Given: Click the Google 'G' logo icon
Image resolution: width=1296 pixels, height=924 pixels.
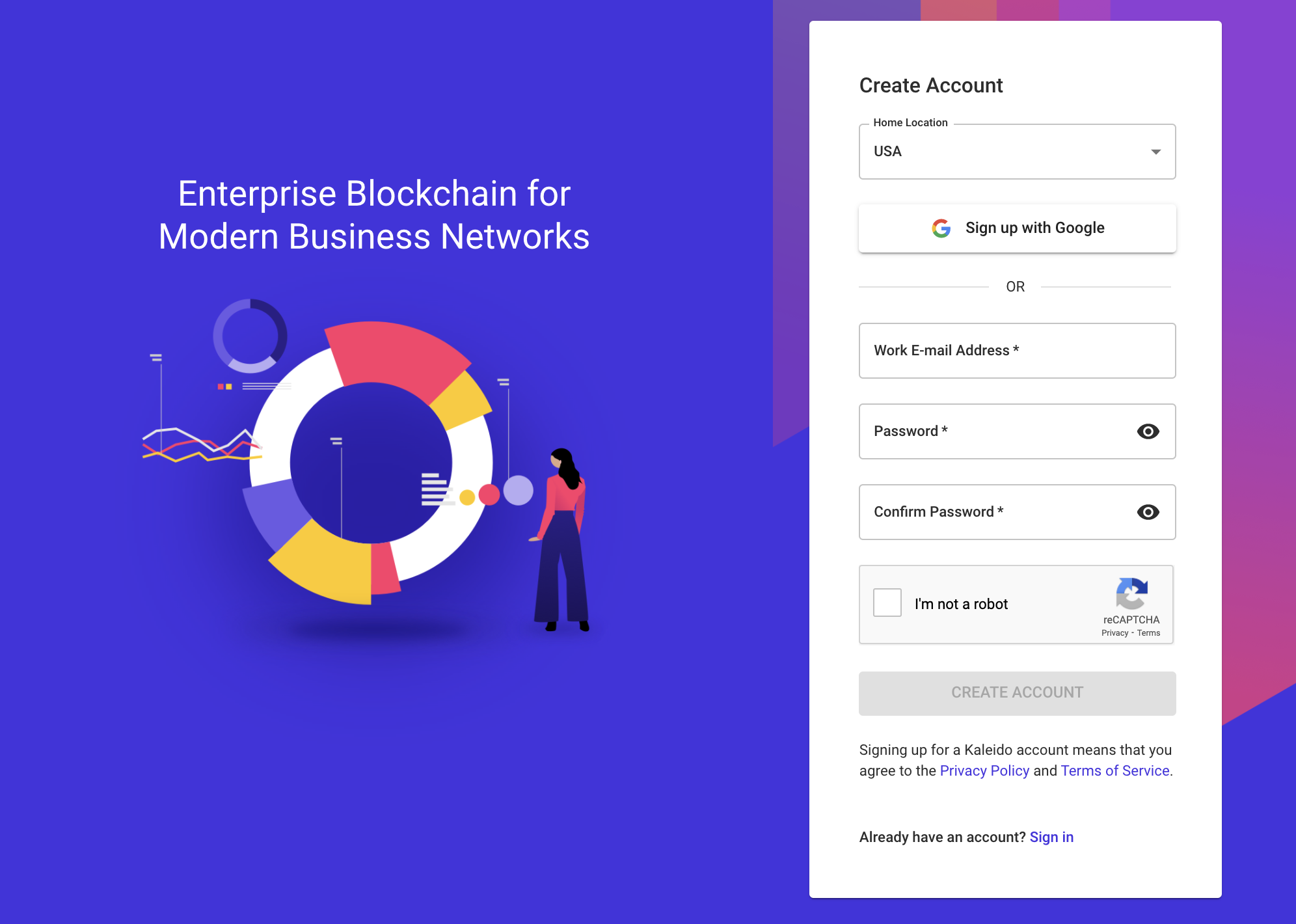Looking at the screenshot, I should [x=940, y=227].
